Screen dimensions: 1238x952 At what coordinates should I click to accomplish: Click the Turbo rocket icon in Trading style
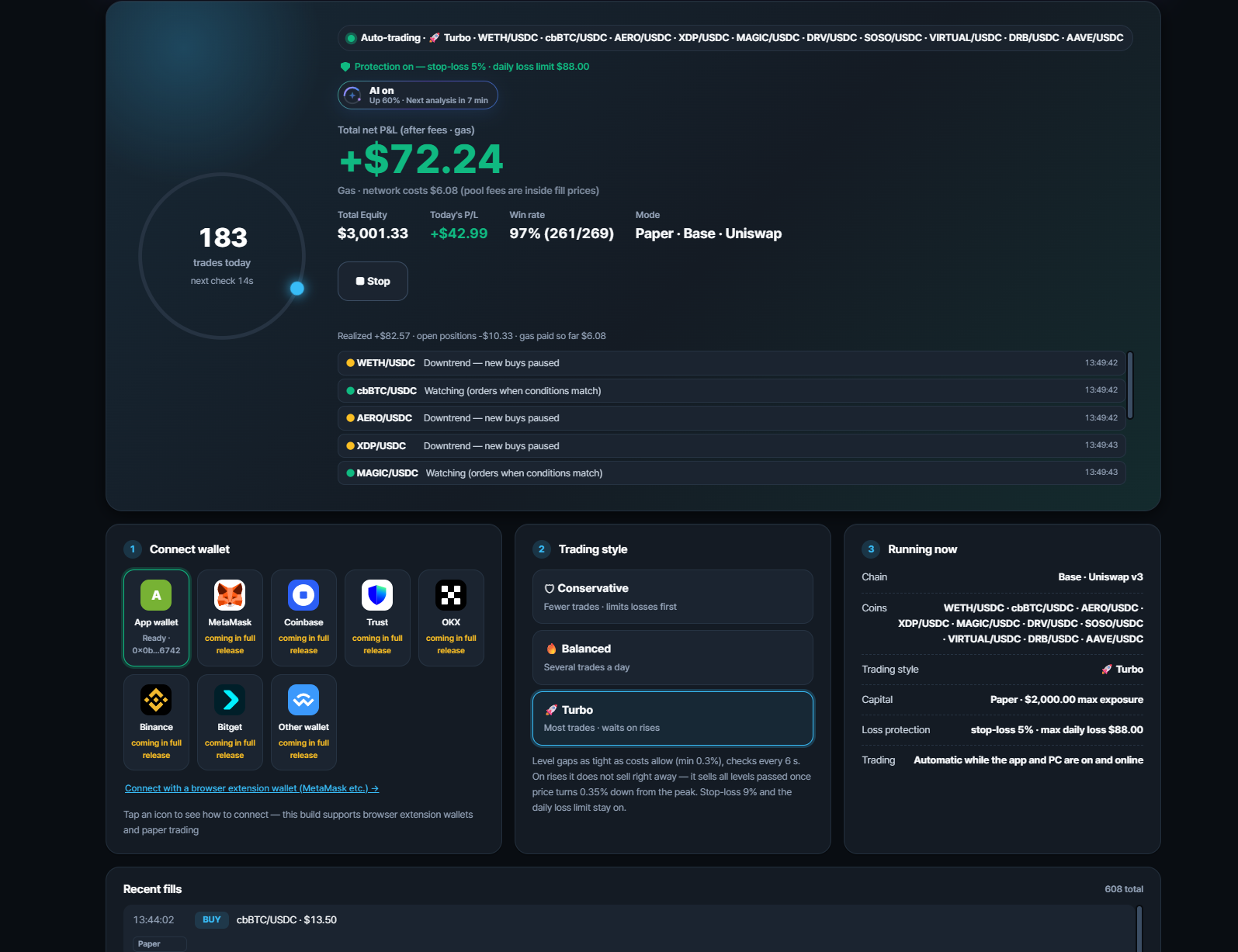tap(552, 710)
